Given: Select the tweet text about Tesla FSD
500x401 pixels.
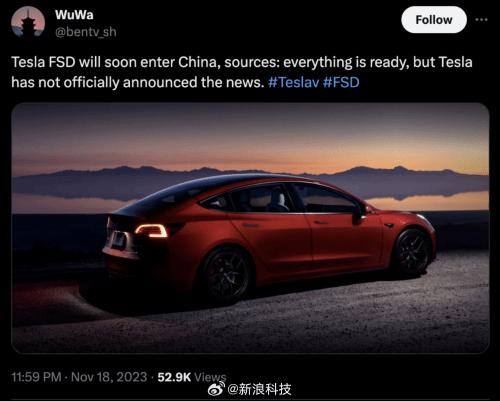Looking at the screenshot, I should point(242,72).
